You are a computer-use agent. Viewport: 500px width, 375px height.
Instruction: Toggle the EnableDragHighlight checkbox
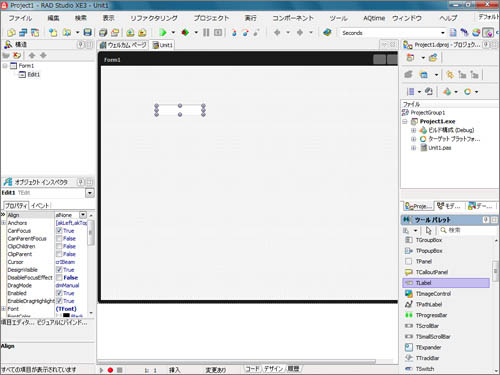59,301
